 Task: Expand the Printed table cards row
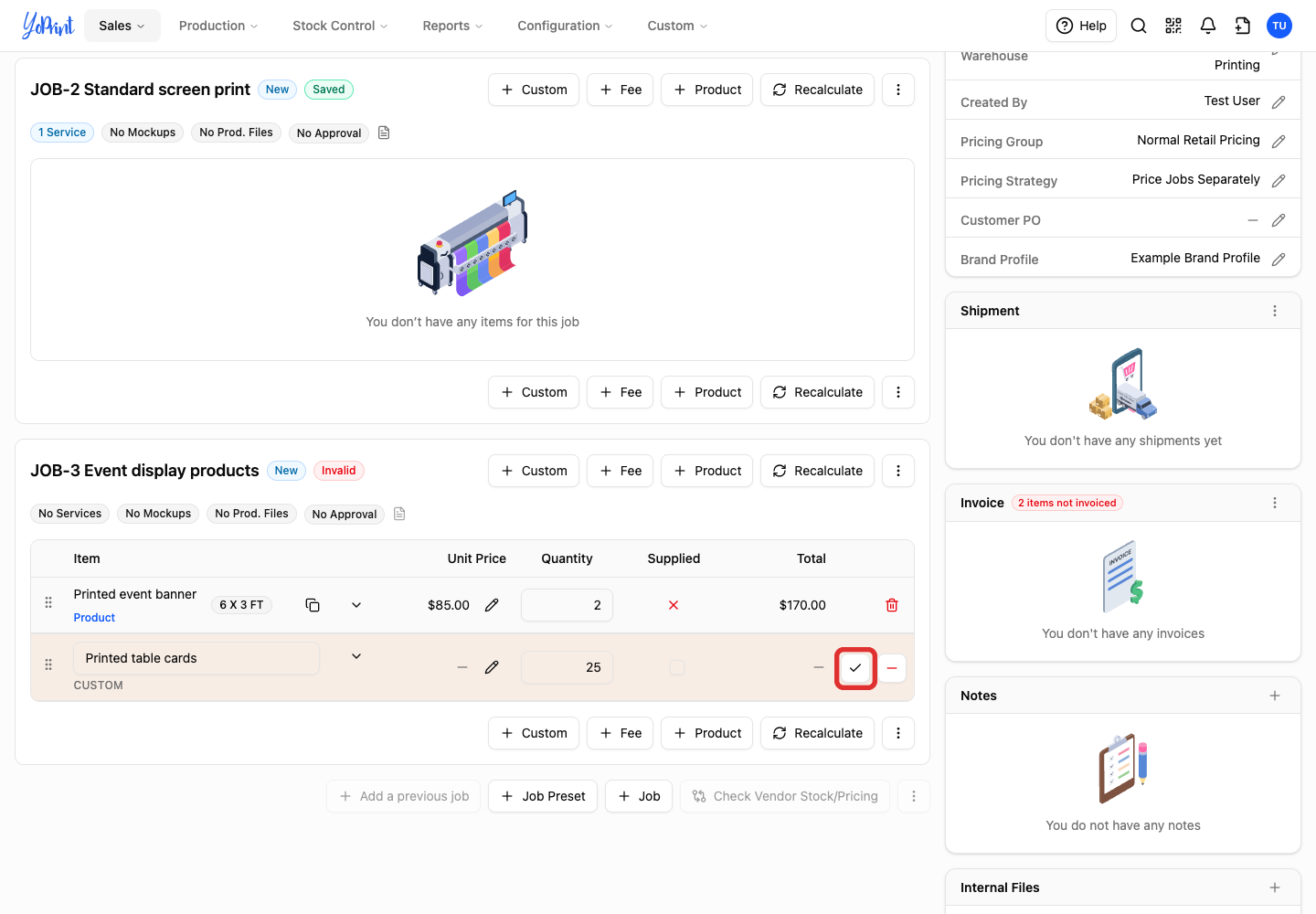[x=356, y=656]
